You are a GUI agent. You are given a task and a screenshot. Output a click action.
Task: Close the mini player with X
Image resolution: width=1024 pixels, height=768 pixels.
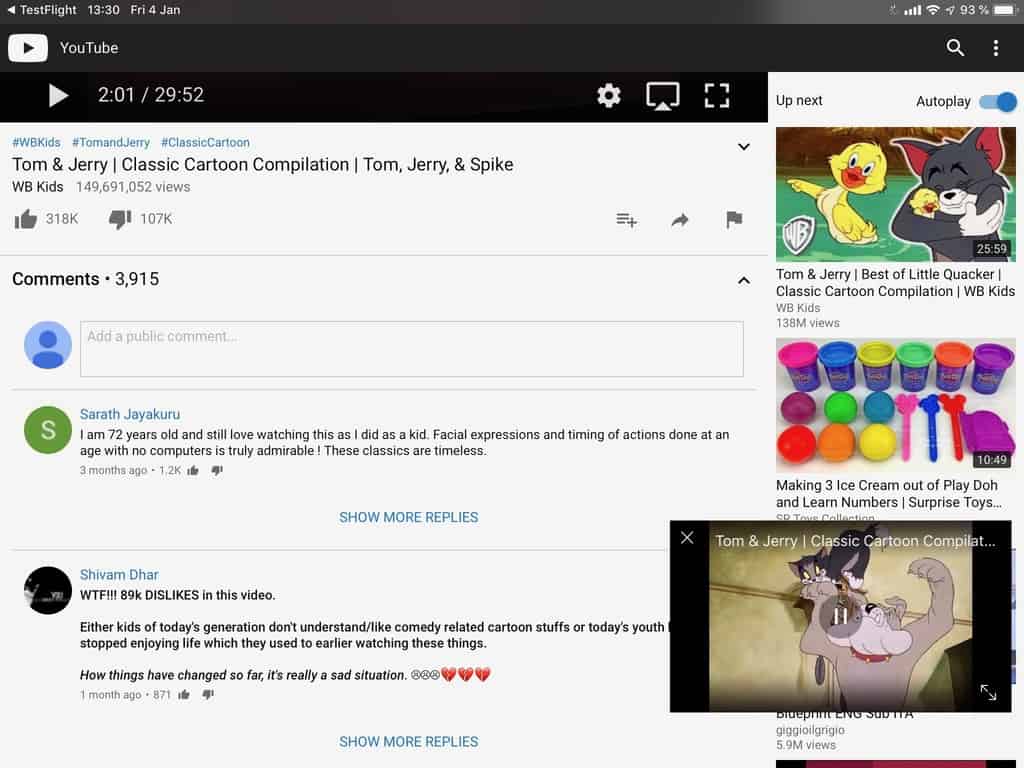pos(687,537)
